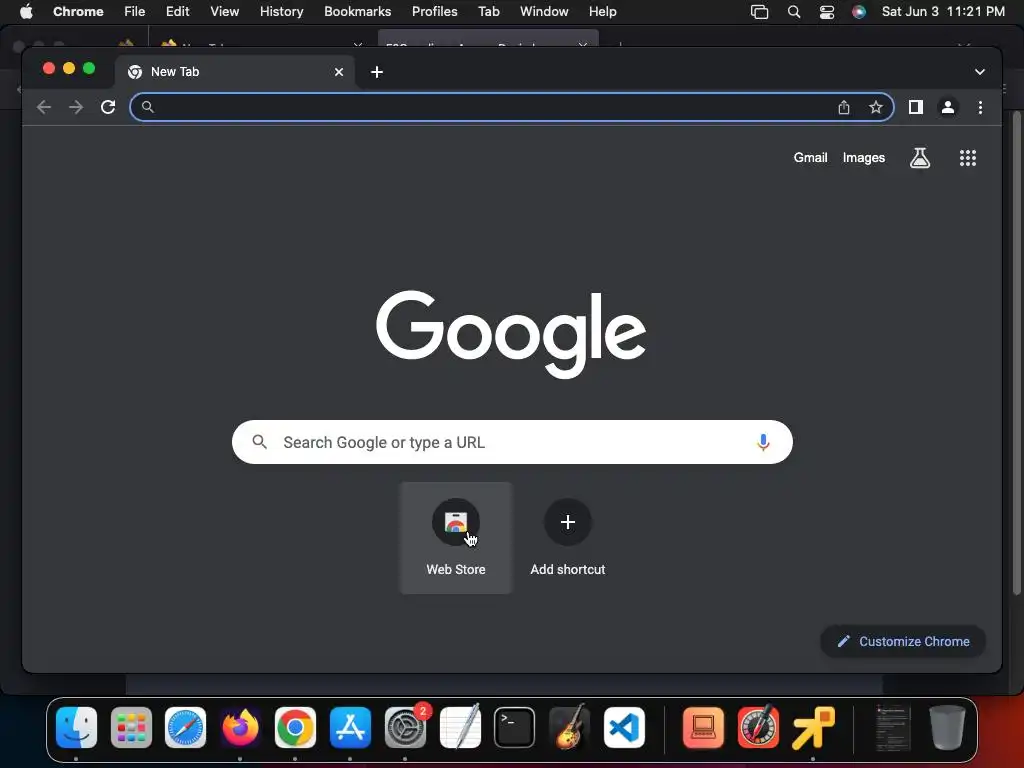1024x768 pixels.
Task: Click the screen mirroring menu bar icon
Action: (759, 11)
